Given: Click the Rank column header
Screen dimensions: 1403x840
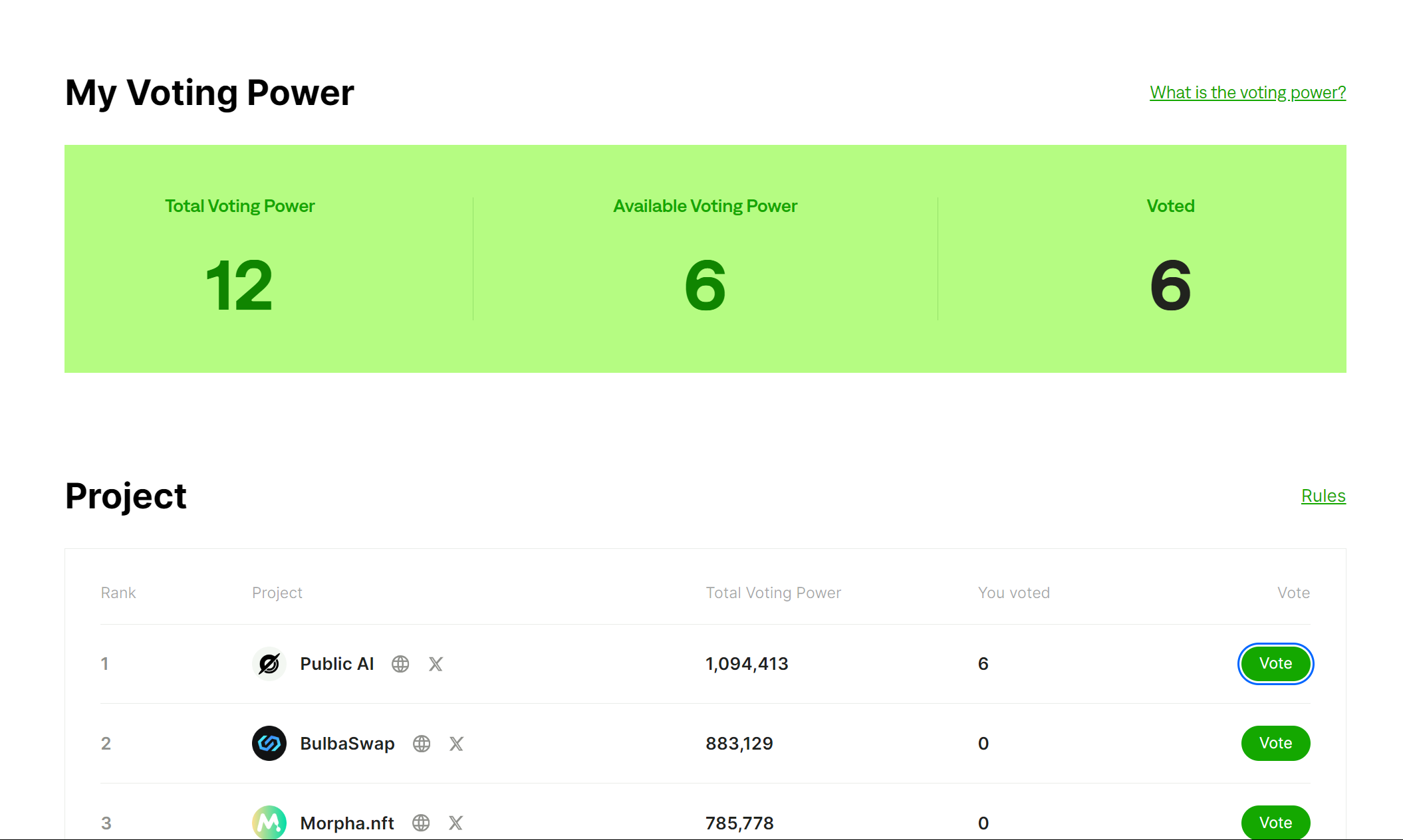Looking at the screenshot, I should pos(118,593).
